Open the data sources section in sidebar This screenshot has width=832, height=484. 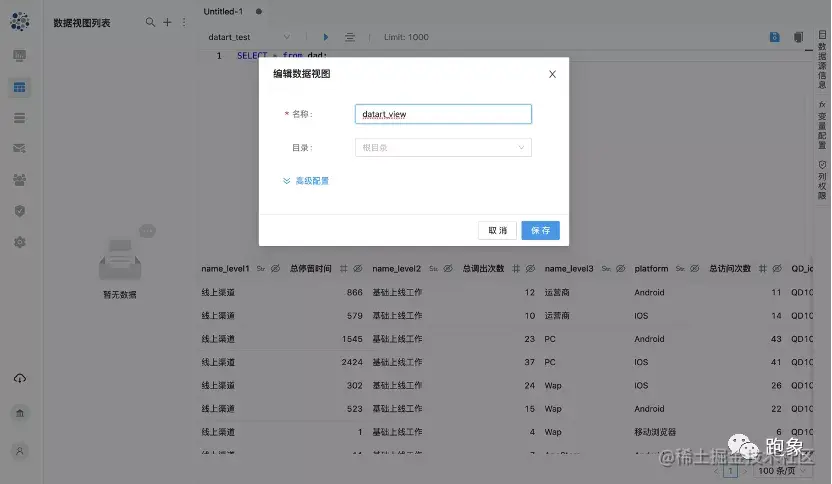20,118
